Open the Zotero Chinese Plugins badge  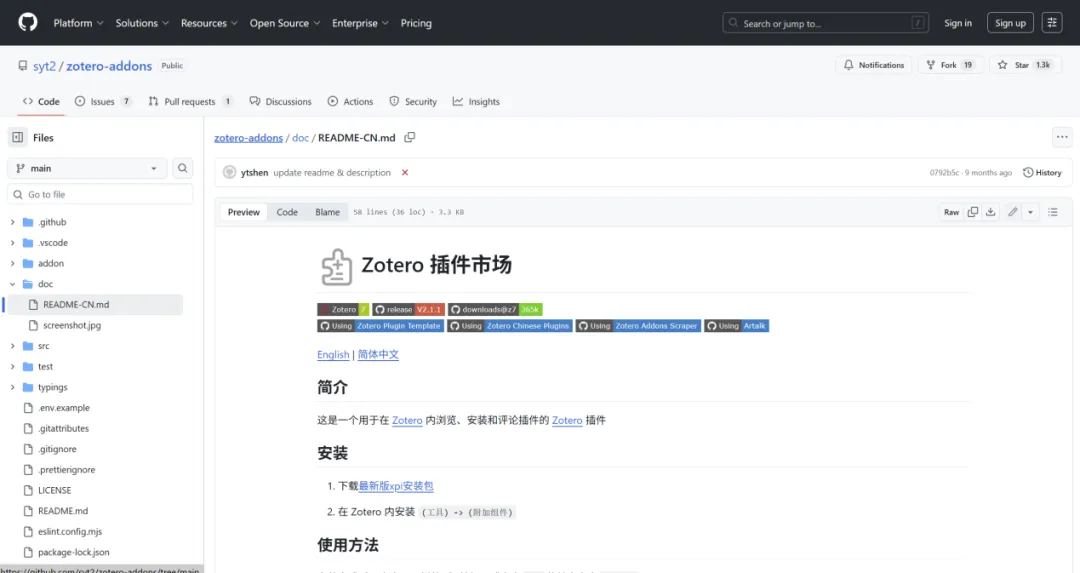[x=510, y=326]
